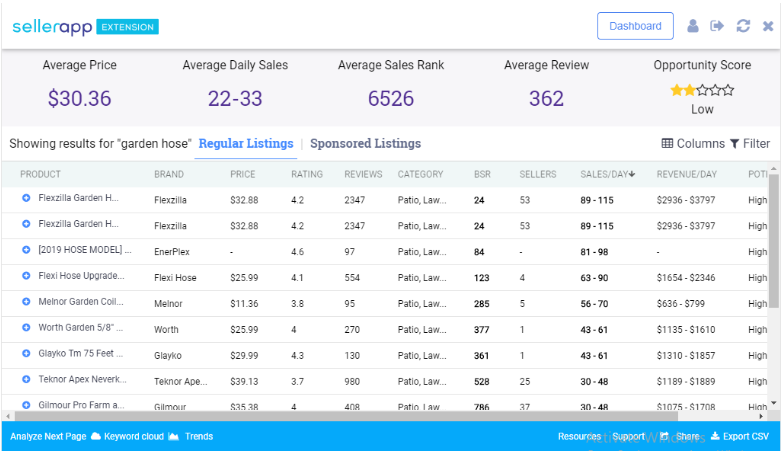Click Analyze Next Page
Image resolution: width=783 pixels, height=451 pixels.
coord(48,437)
